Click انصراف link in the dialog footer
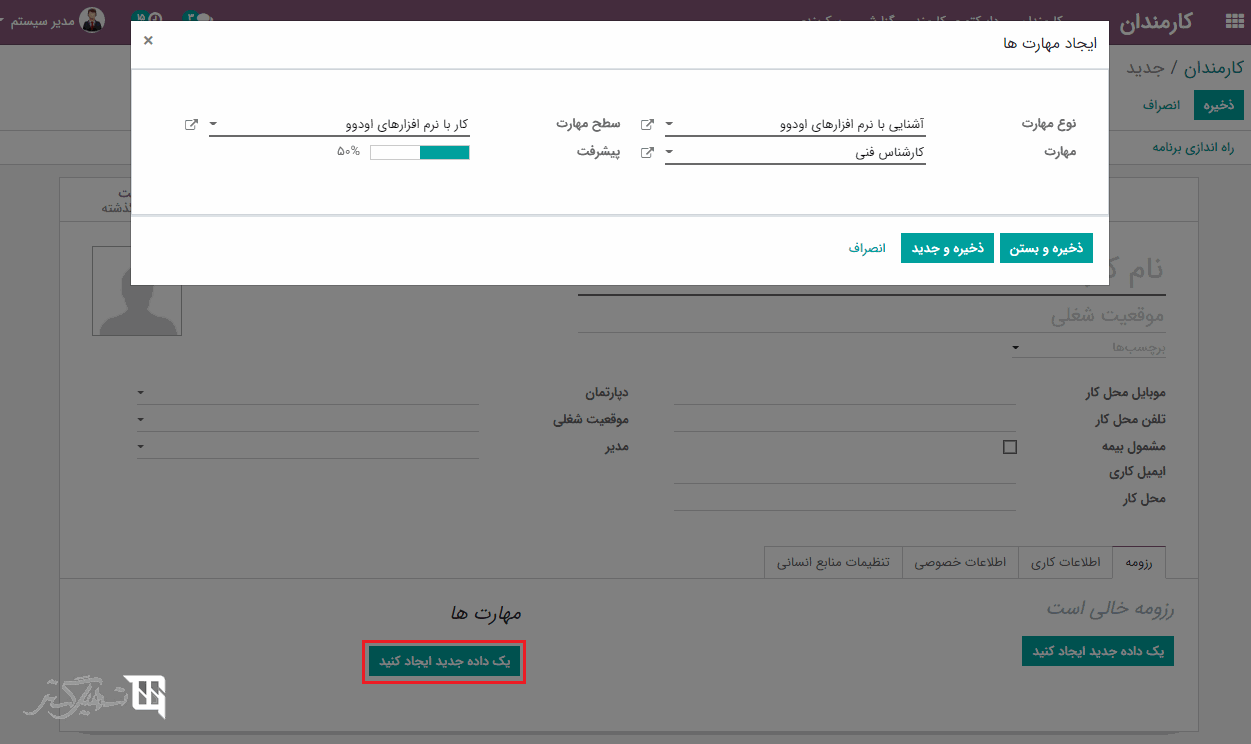The height and width of the screenshot is (744, 1251). coord(867,248)
